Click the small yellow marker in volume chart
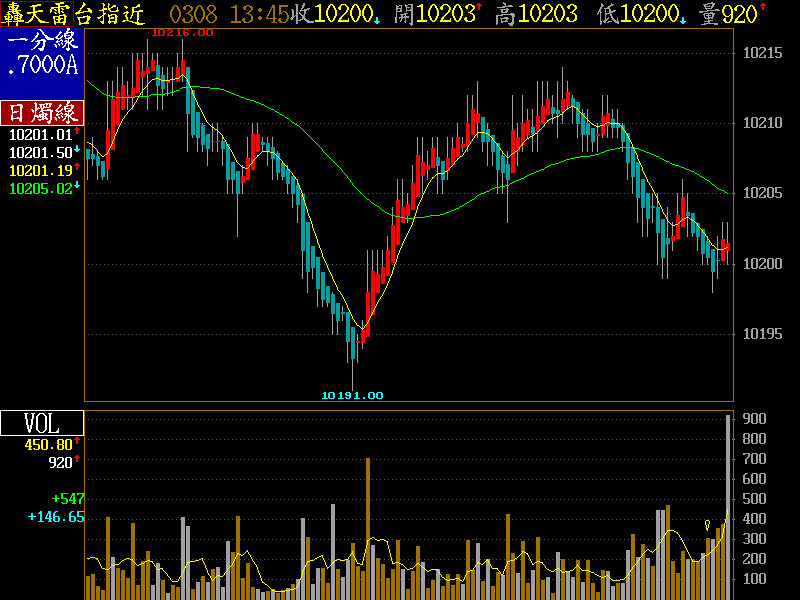 click(708, 524)
